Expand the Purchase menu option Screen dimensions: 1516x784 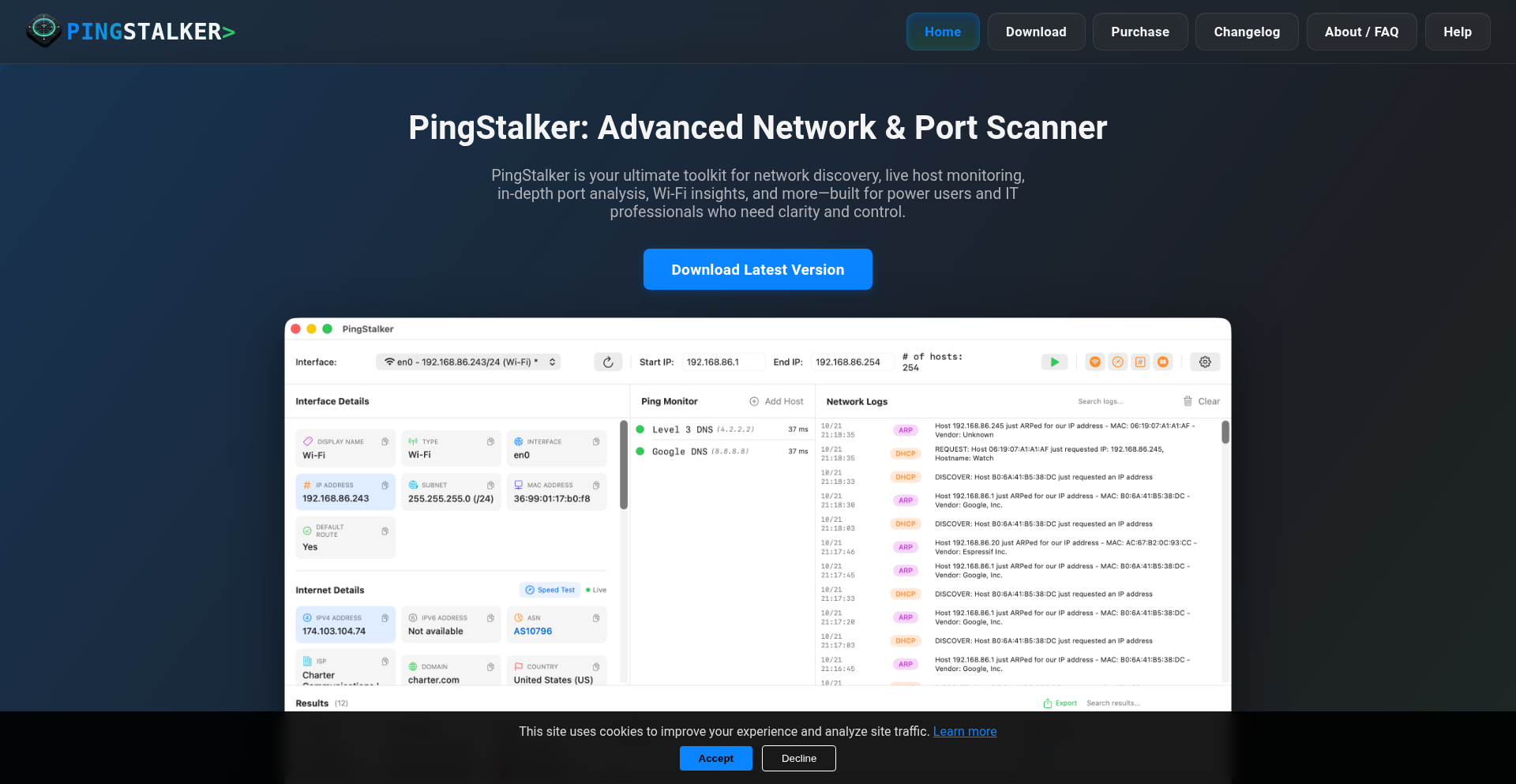1140,32
